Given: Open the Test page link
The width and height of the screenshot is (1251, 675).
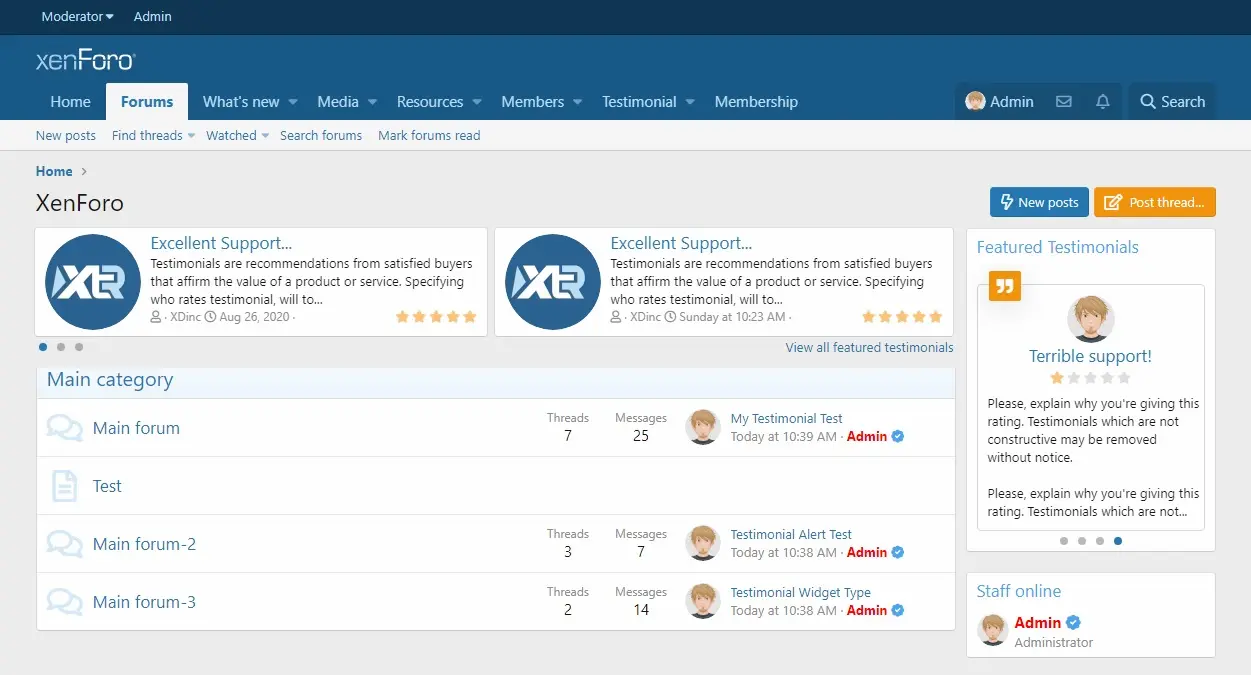Looking at the screenshot, I should tap(107, 486).
